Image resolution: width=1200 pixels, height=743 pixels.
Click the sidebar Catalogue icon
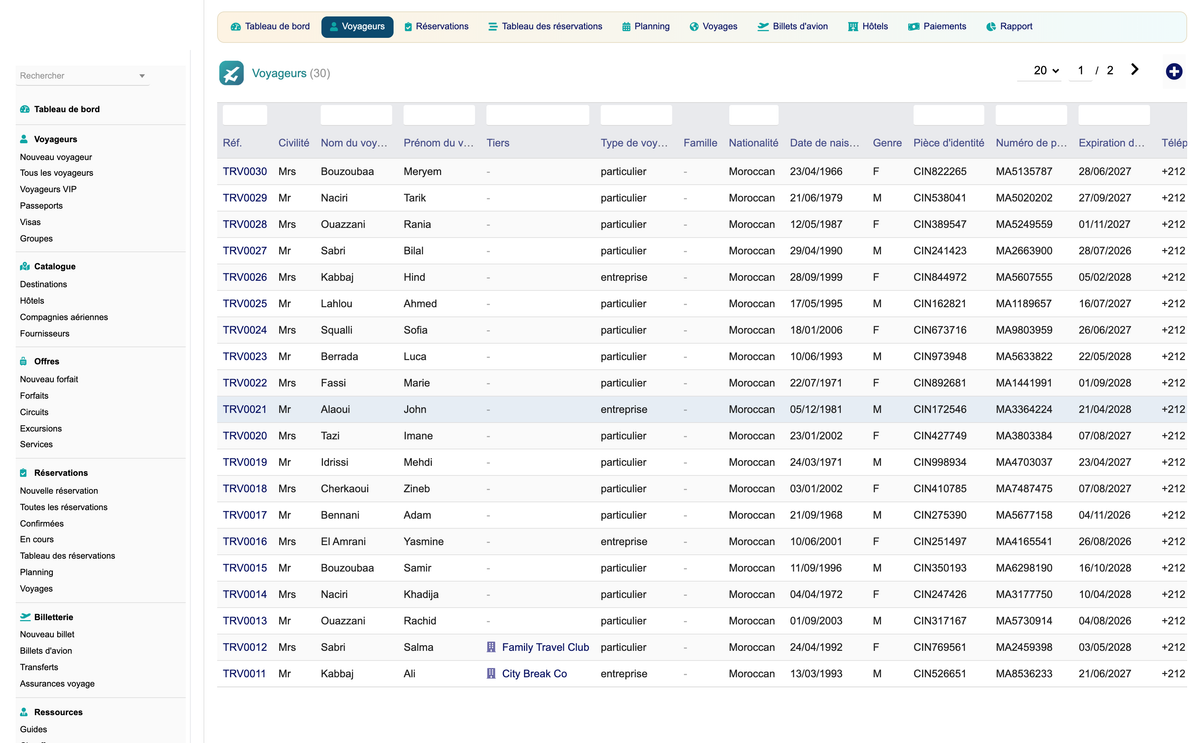coord(25,267)
